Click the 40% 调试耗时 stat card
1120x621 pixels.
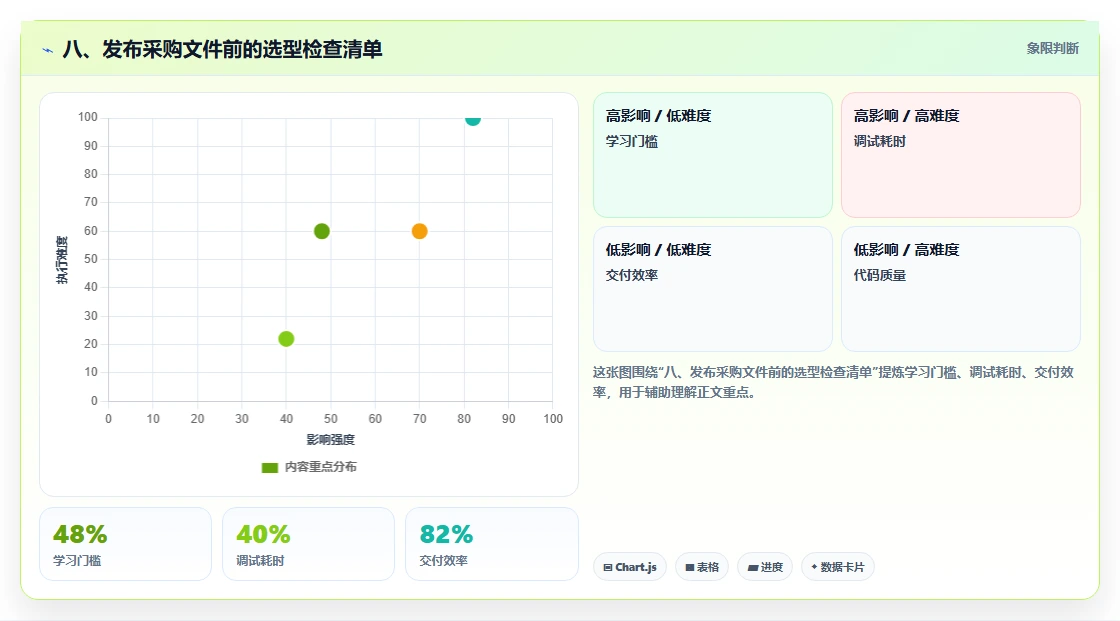(309, 544)
